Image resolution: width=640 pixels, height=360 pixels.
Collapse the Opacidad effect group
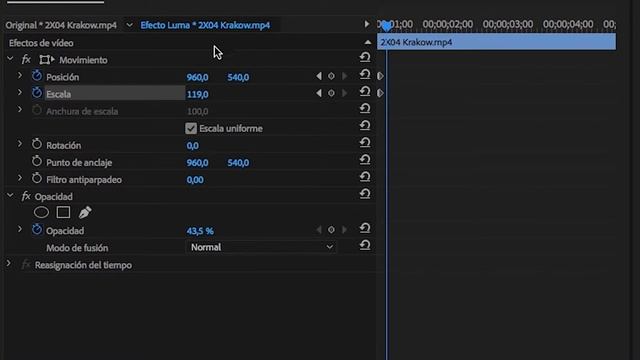pos(10,196)
